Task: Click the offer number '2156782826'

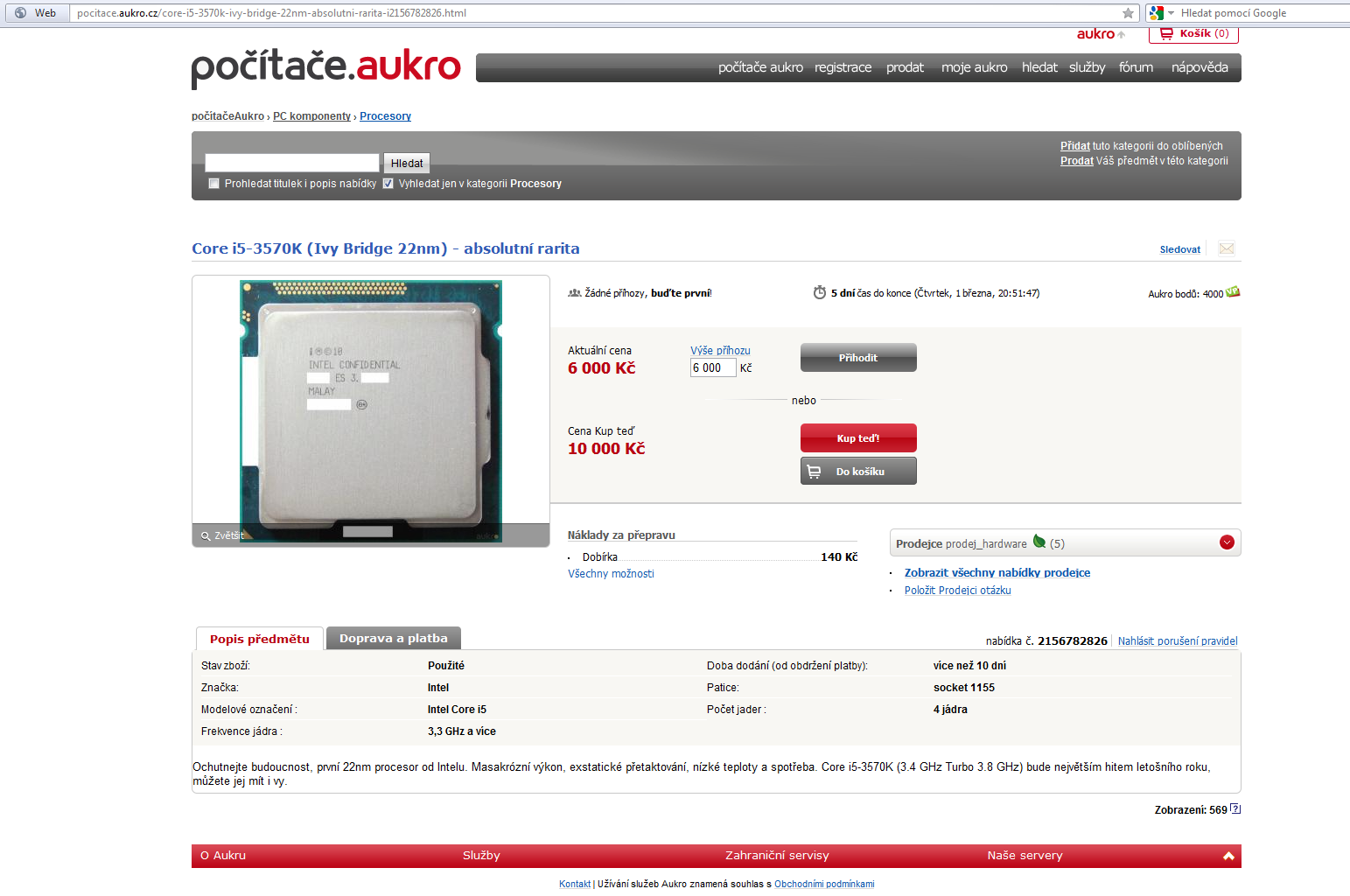Action: point(1073,641)
